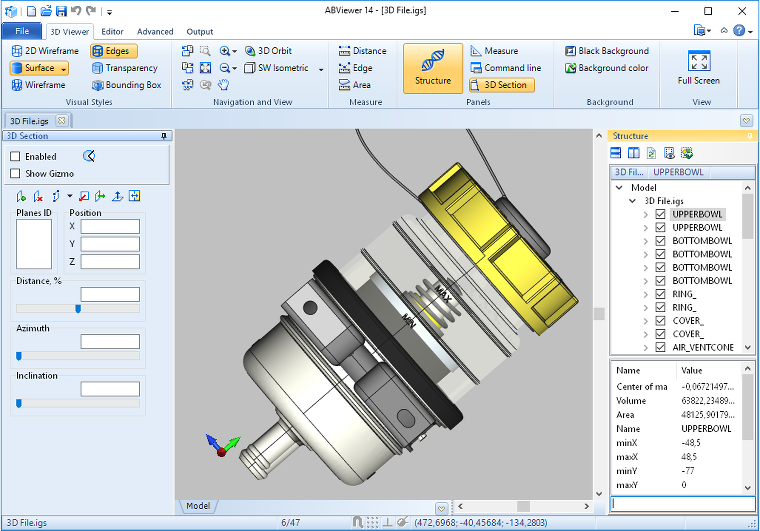The height and width of the screenshot is (531, 760).
Task: Click the Azimuth slider handle
Action: (19, 356)
